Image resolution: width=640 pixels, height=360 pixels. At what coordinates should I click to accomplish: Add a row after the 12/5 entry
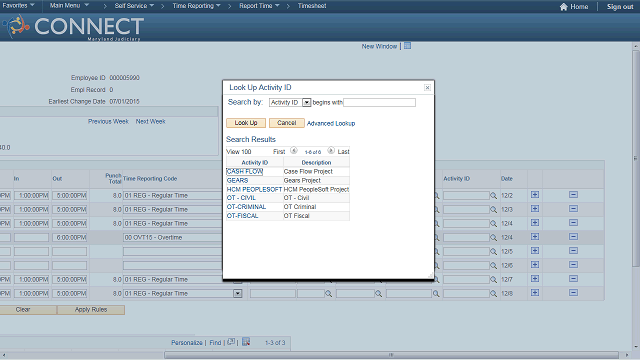pyautogui.click(x=535, y=251)
